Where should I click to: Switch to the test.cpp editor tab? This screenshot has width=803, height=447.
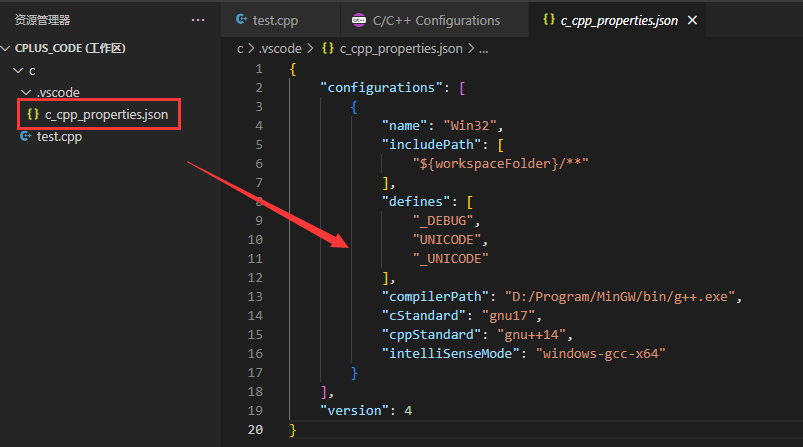coord(273,20)
